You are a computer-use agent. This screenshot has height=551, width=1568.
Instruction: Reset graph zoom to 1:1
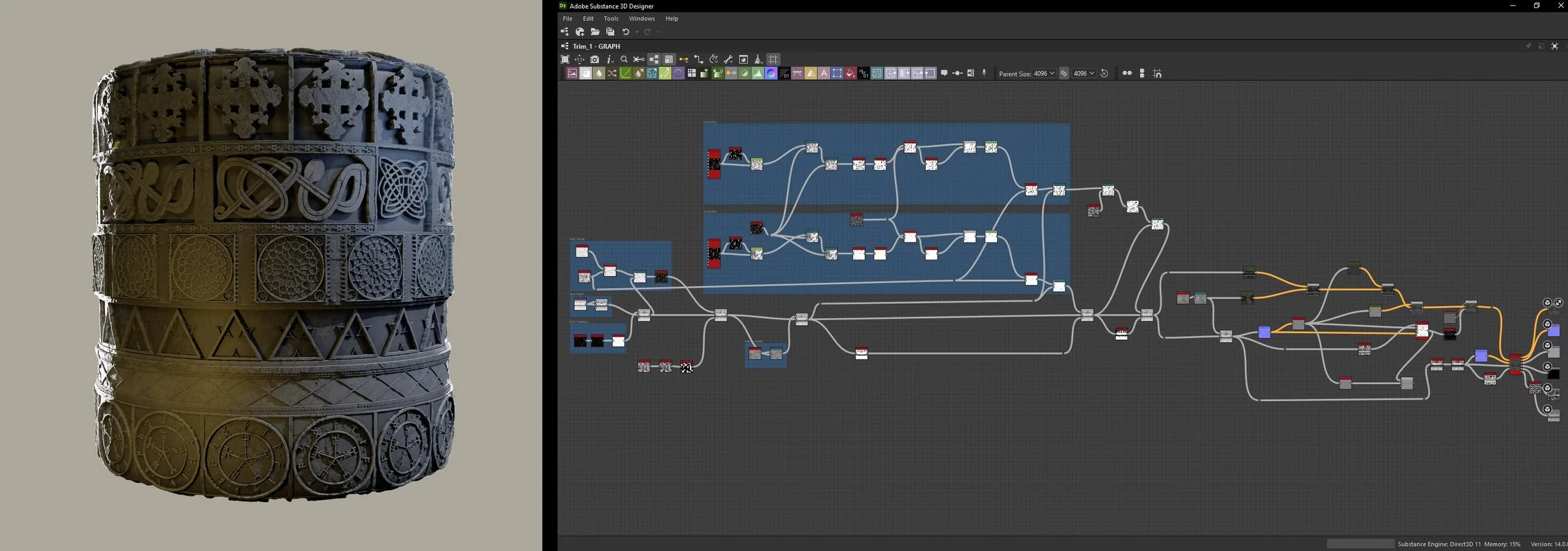click(x=580, y=59)
